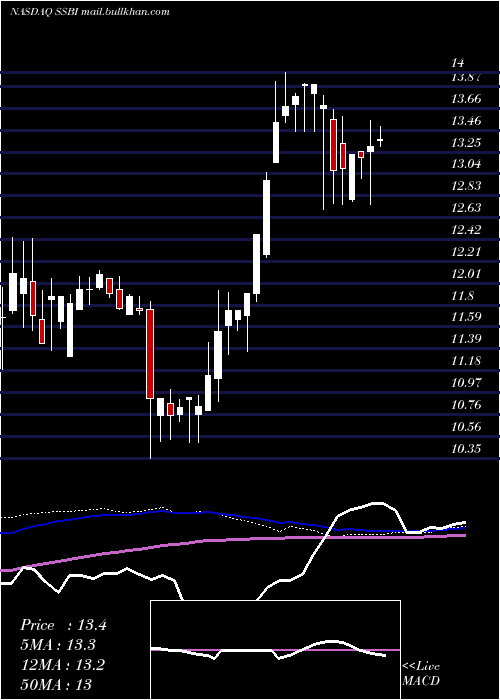Select the 14 price axis label
The image size is (500, 700).
[x=458, y=62]
